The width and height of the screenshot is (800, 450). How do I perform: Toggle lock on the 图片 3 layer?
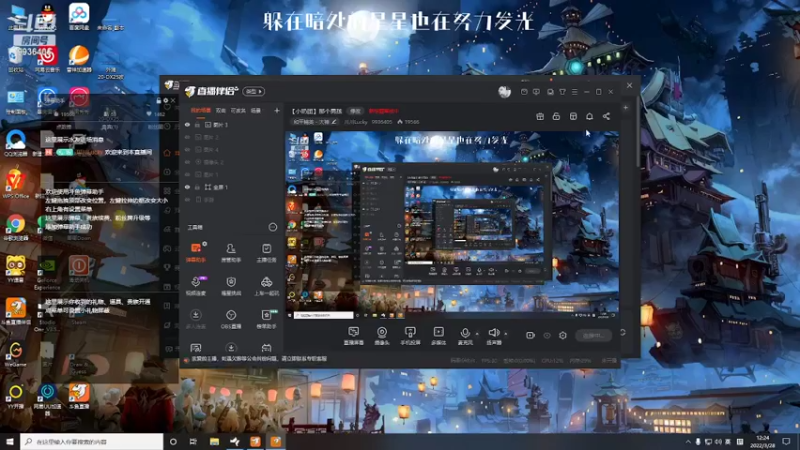pos(197,124)
